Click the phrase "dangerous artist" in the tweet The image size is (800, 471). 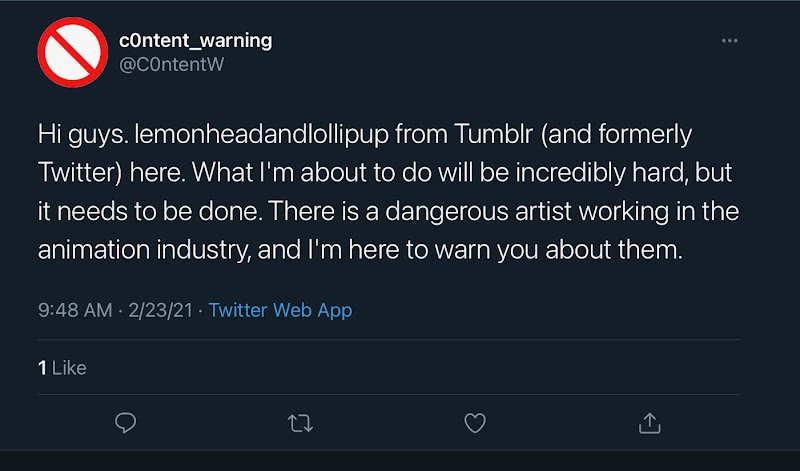(x=479, y=212)
